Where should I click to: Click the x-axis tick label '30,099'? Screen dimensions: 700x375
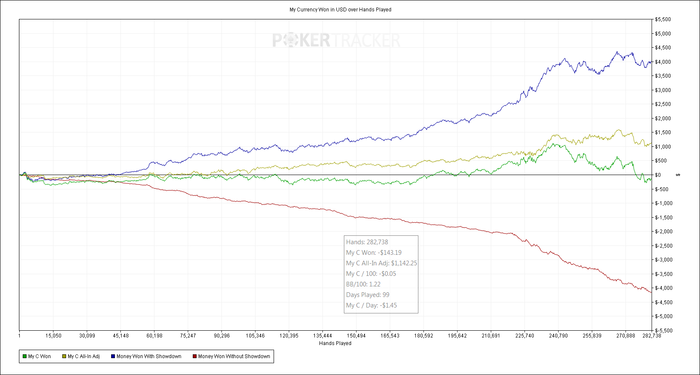point(87,335)
